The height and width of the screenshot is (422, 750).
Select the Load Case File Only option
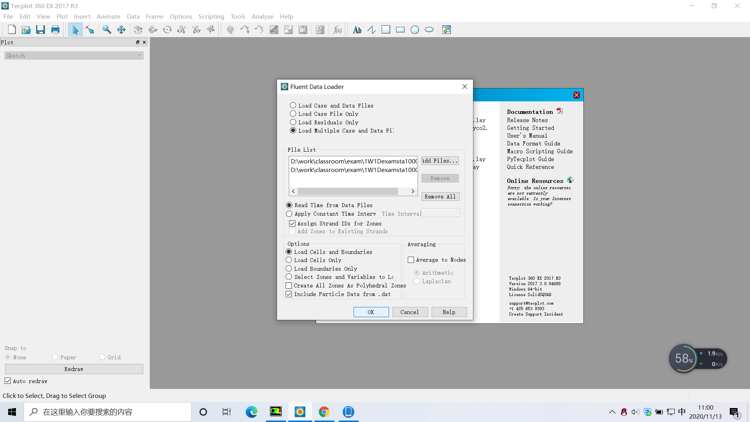pyautogui.click(x=293, y=114)
